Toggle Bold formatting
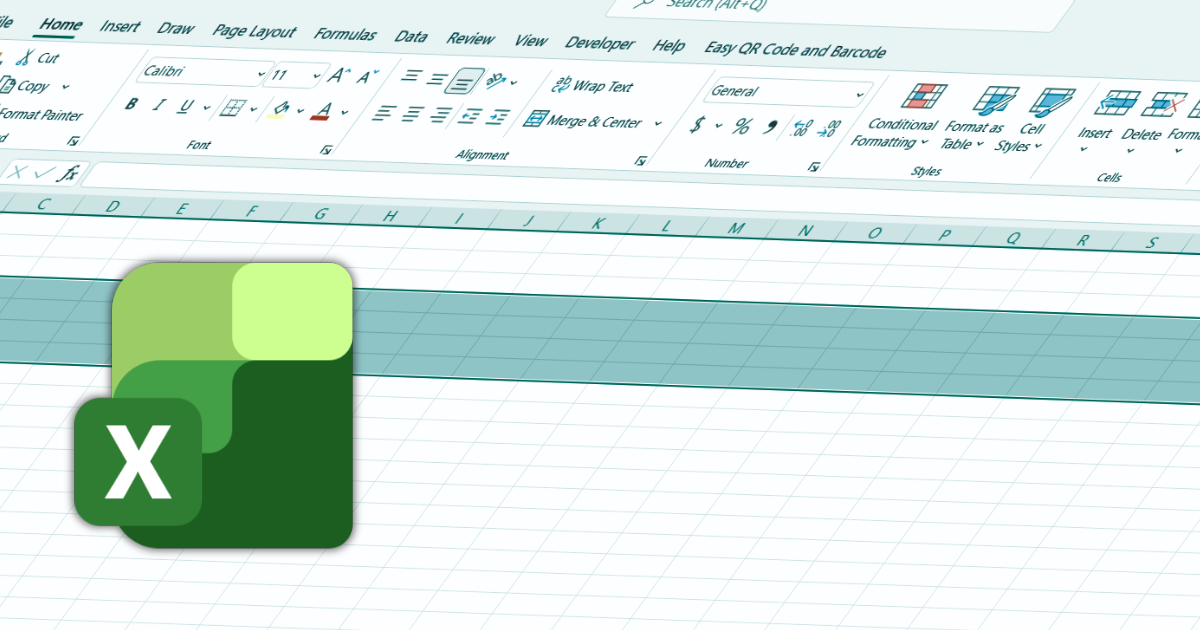 (x=130, y=105)
